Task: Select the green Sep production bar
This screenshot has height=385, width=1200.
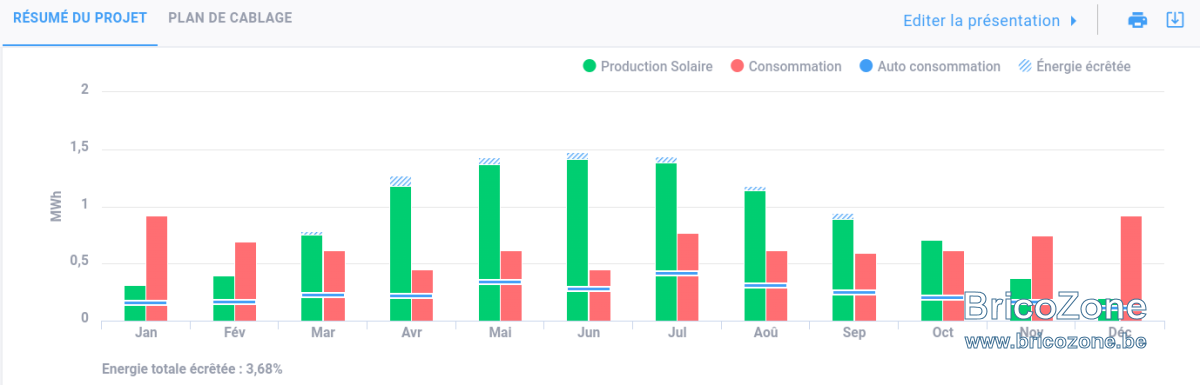Action: 843,270
